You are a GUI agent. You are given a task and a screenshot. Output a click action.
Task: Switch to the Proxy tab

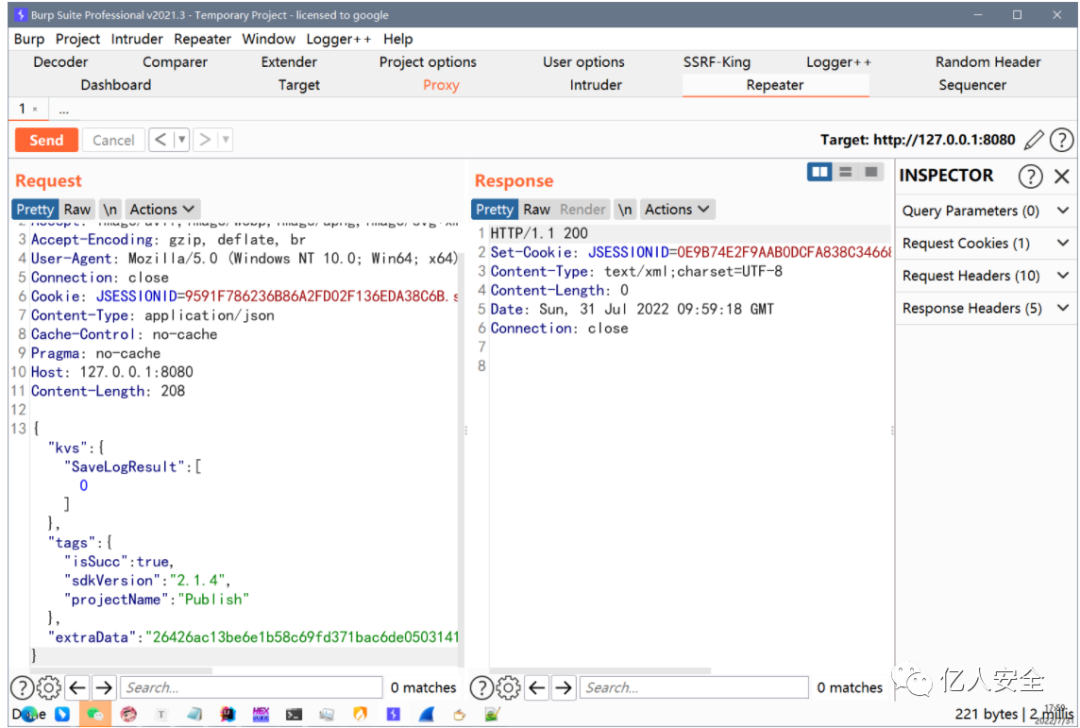(441, 85)
